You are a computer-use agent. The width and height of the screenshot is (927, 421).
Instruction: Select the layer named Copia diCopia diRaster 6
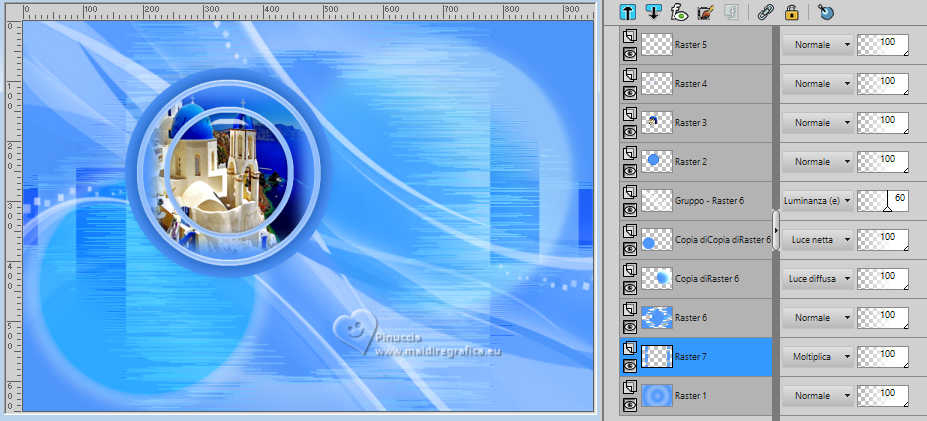(x=722, y=239)
